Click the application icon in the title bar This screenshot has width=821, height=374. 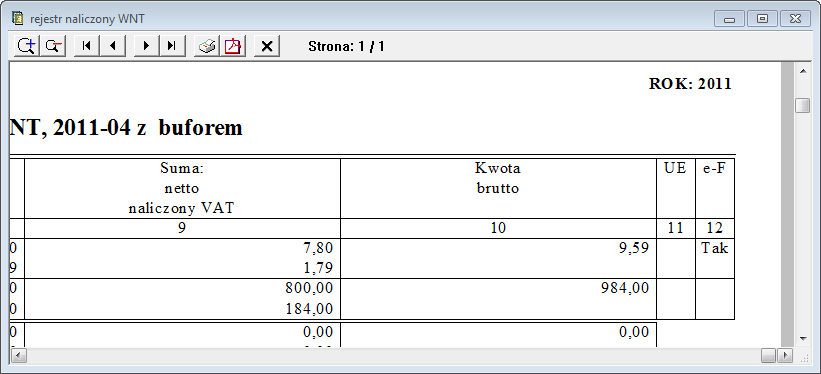click(x=18, y=19)
